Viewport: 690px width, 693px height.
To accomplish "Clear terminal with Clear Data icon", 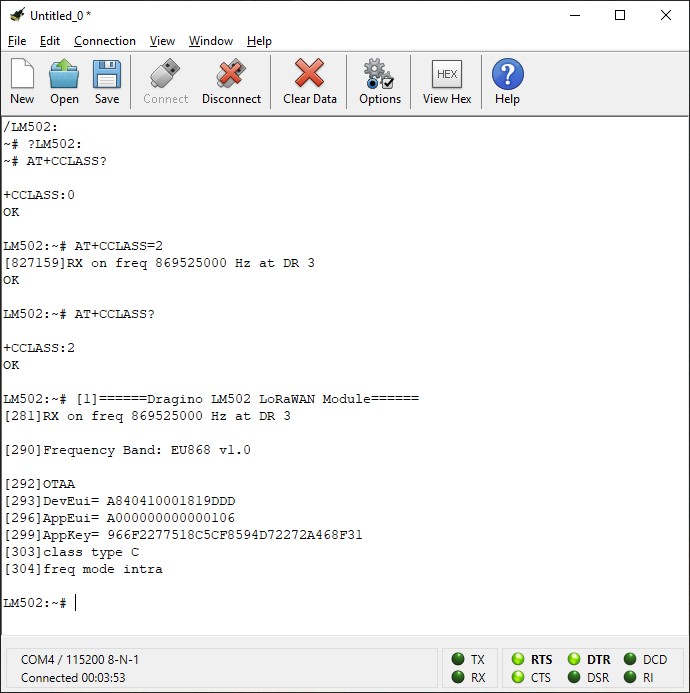I will tap(309, 81).
